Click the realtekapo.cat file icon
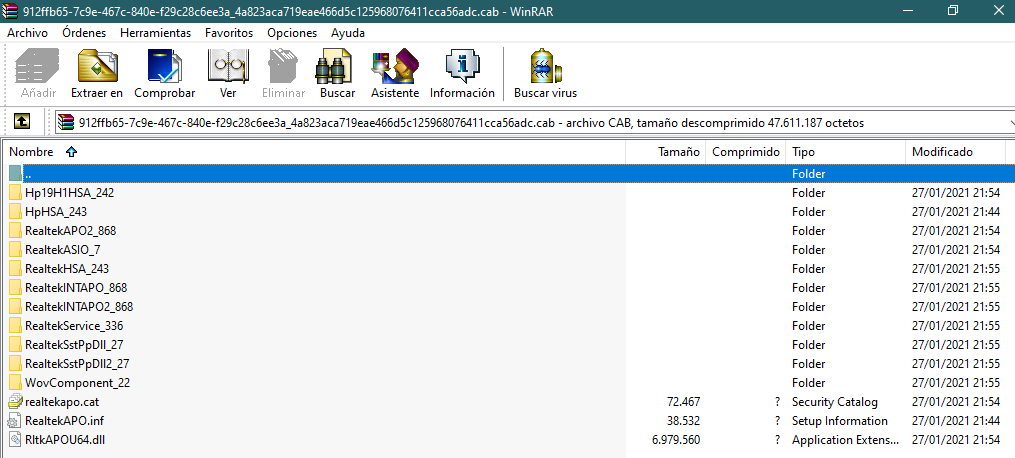This screenshot has width=1015, height=458. pyautogui.click(x=16, y=402)
